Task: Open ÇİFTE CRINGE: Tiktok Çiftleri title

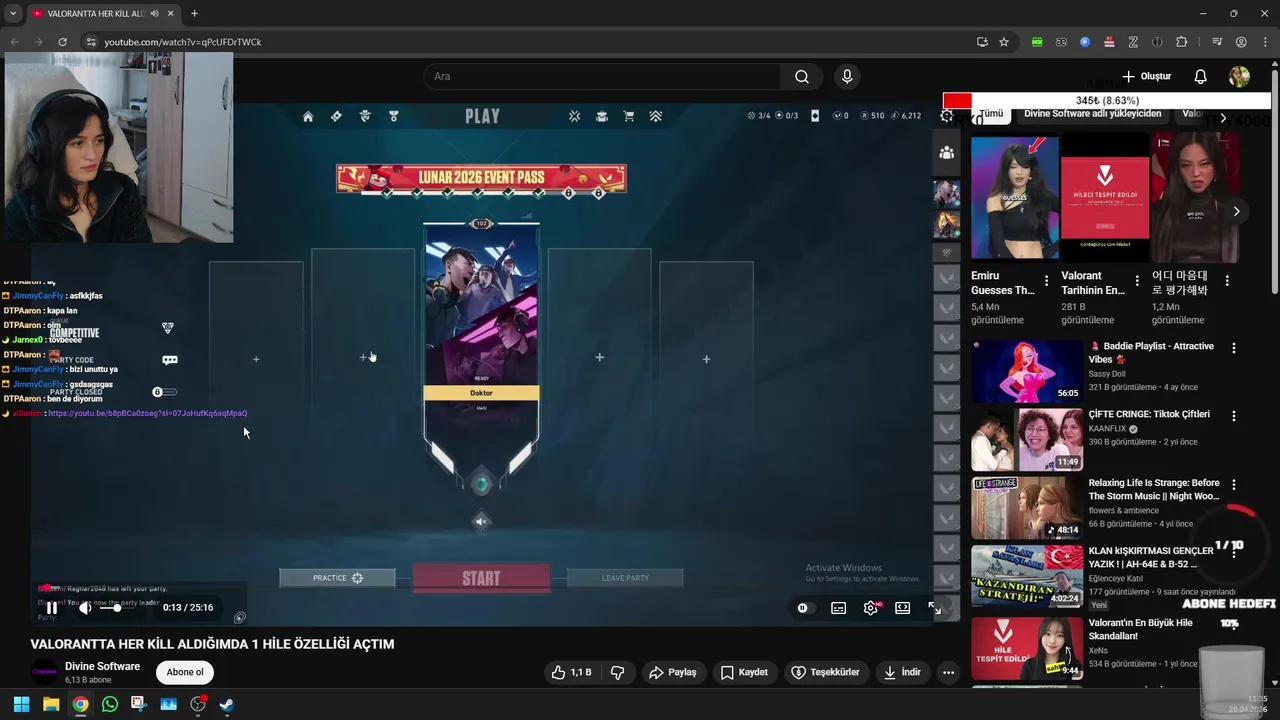Action: (1149, 414)
